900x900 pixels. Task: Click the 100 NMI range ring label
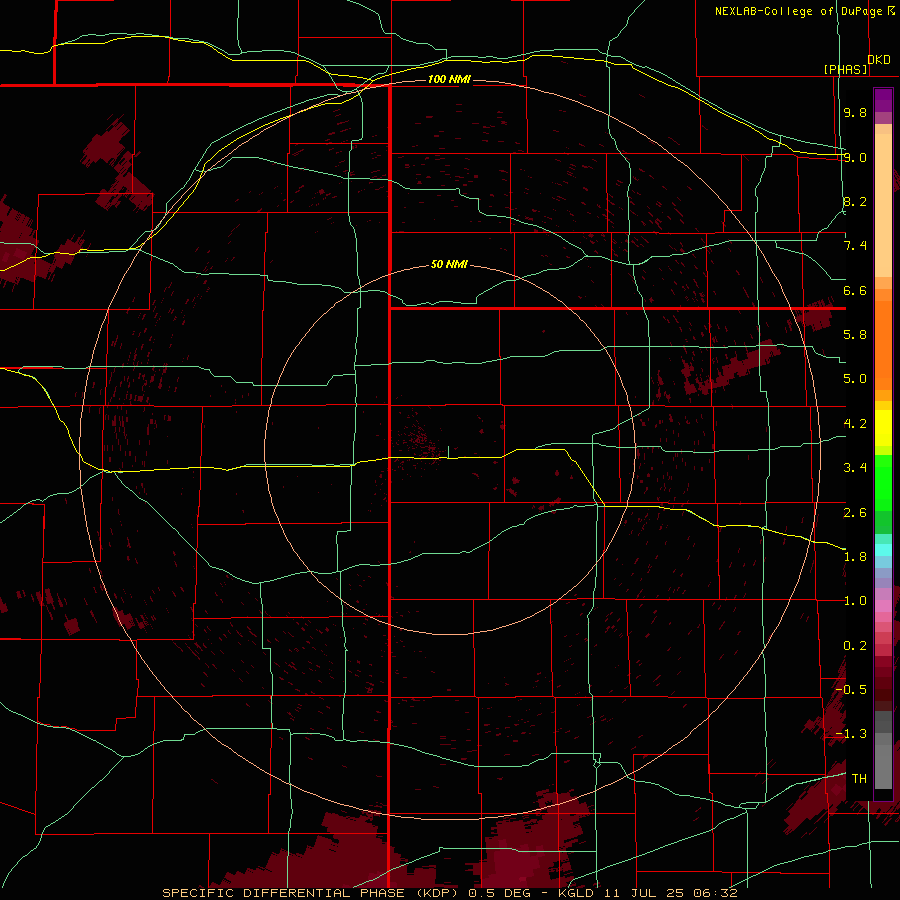pyautogui.click(x=449, y=79)
